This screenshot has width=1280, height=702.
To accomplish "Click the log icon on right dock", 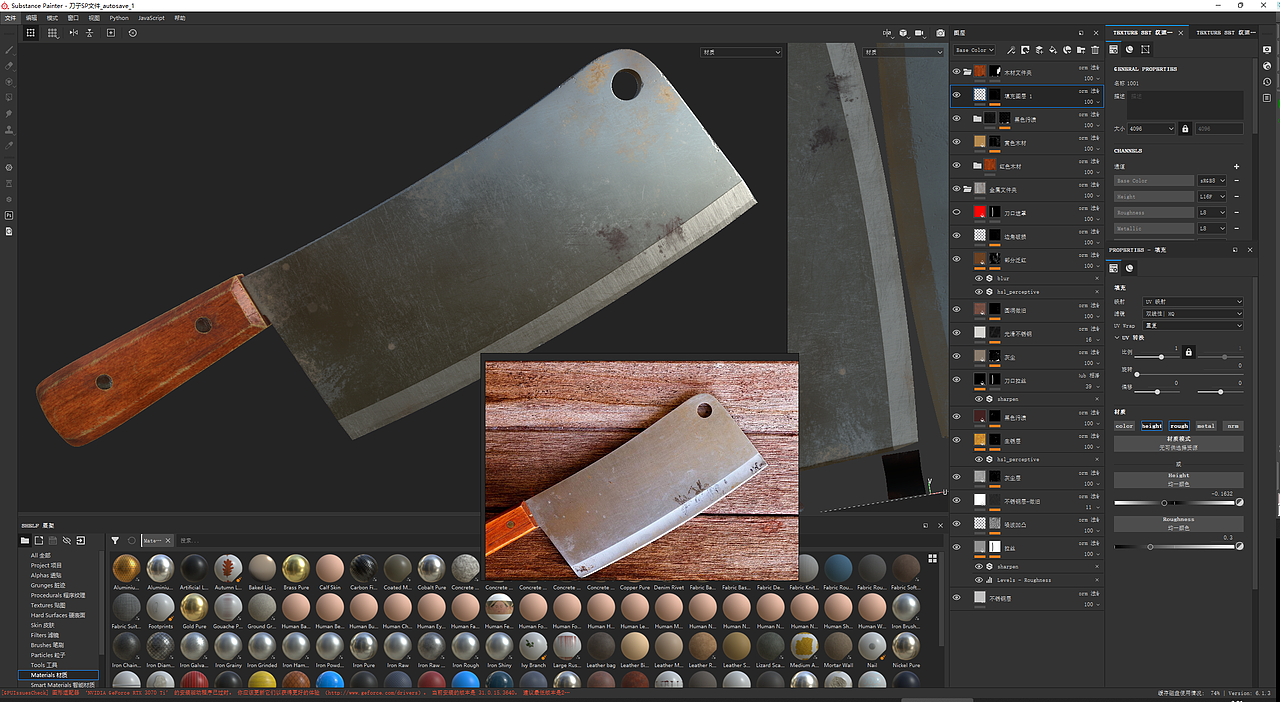I will point(1267,97).
